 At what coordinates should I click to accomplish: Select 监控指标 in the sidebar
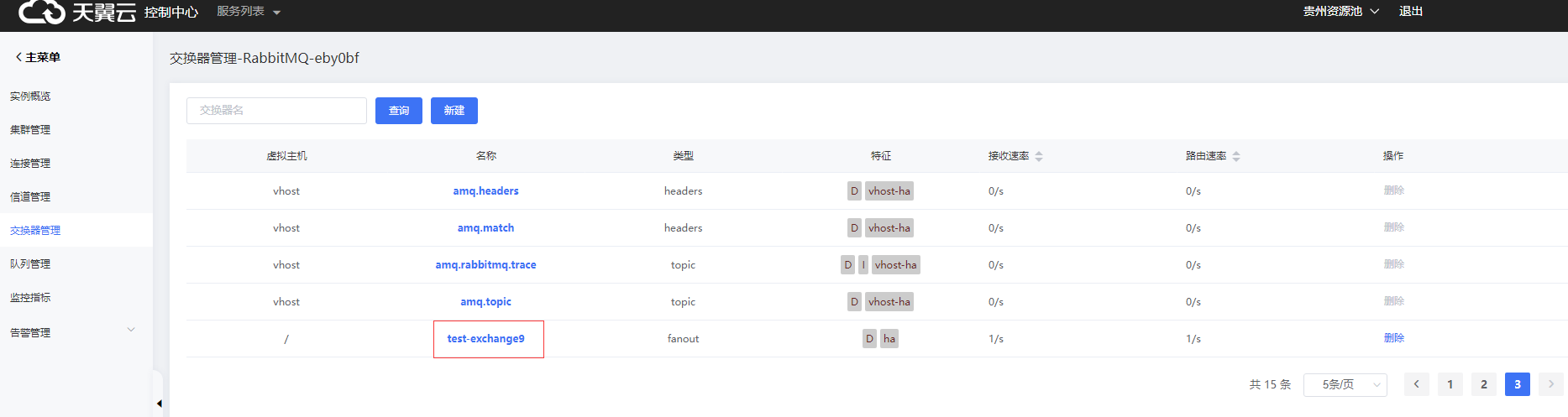[30, 297]
